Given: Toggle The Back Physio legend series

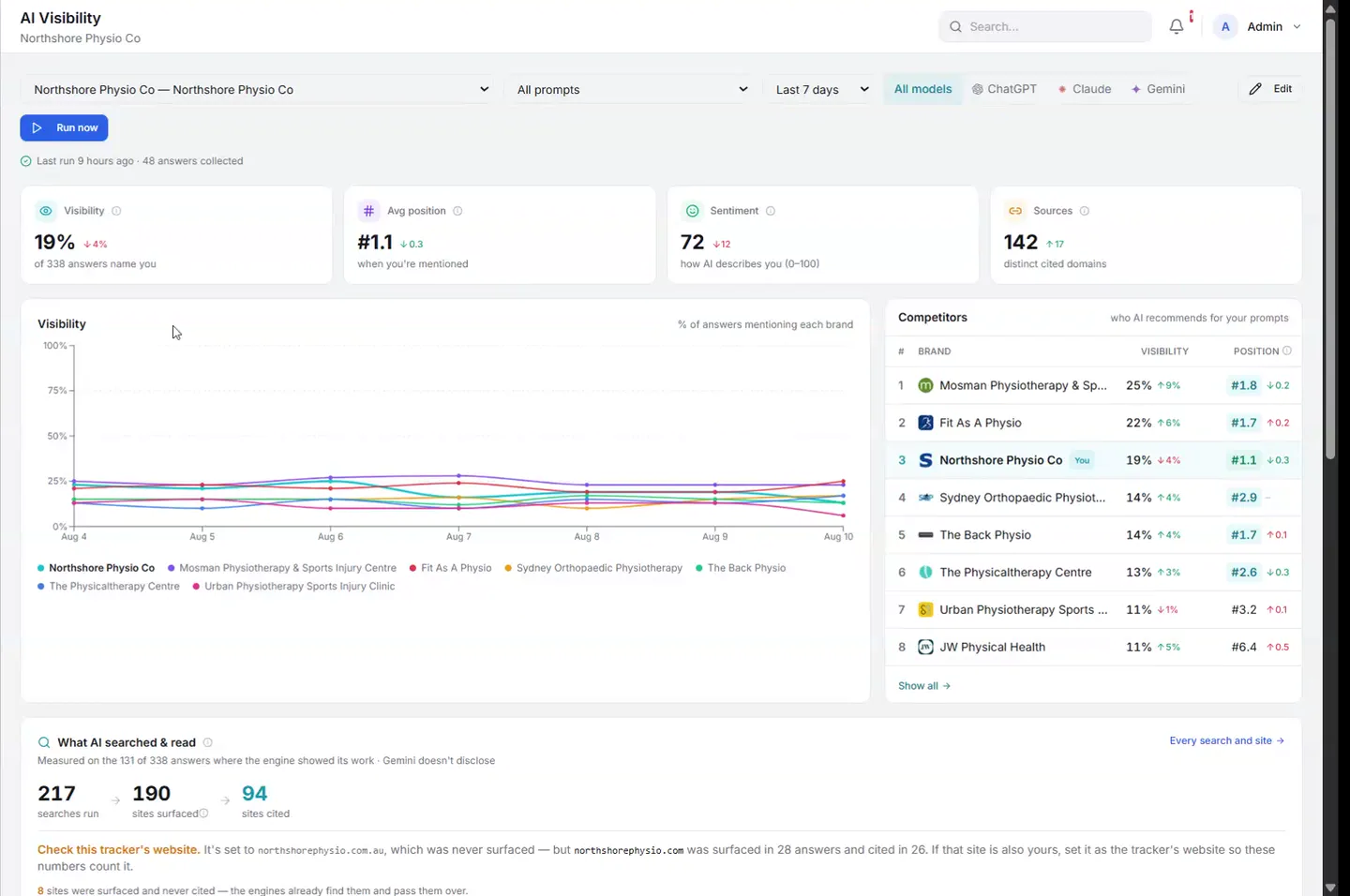Looking at the screenshot, I should [x=741, y=568].
